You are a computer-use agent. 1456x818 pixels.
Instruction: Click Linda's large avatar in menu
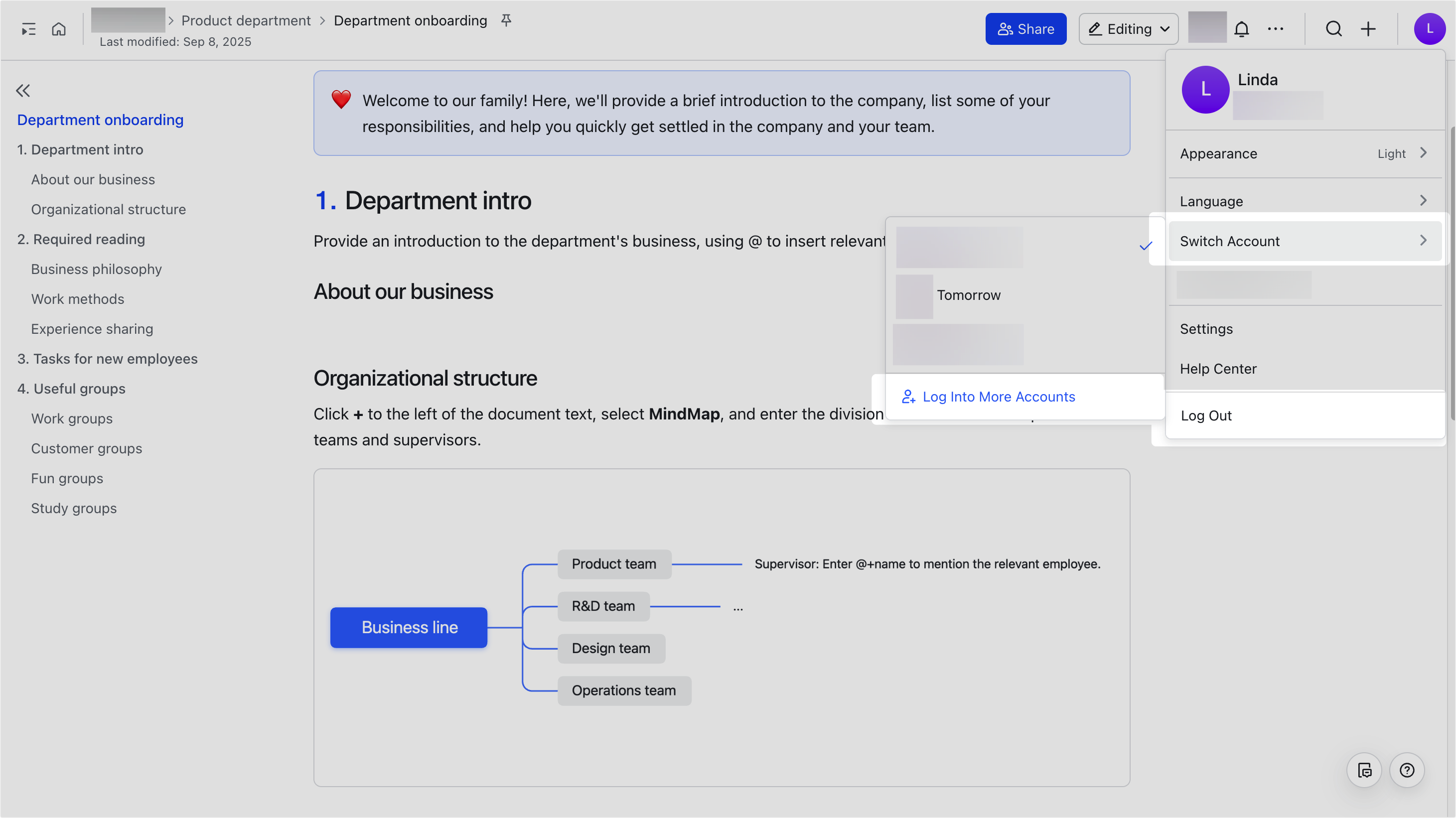click(1205, 89)
